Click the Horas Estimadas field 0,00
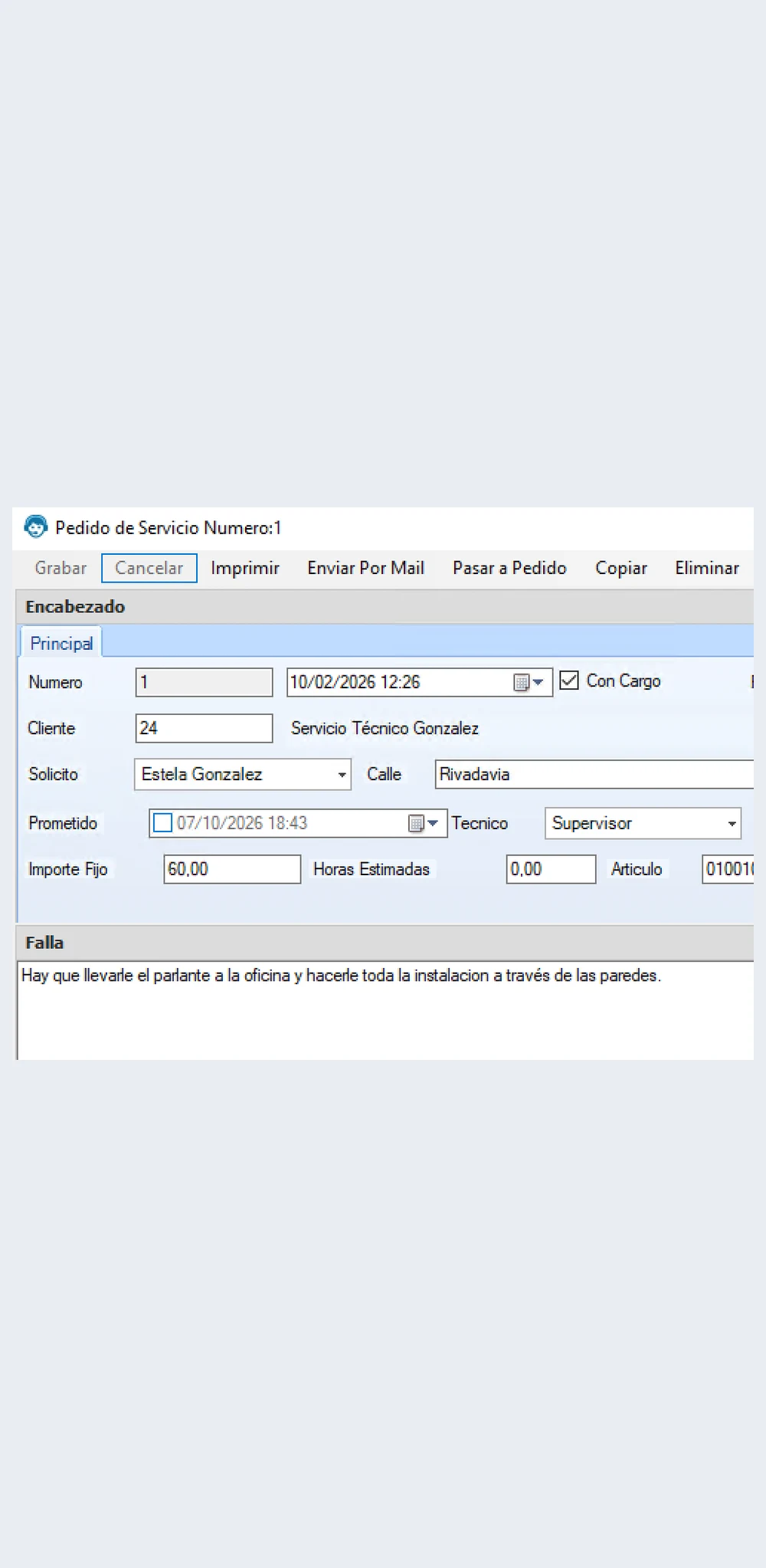This screenshot has height=1568, width=766. (x=551, y=869)
